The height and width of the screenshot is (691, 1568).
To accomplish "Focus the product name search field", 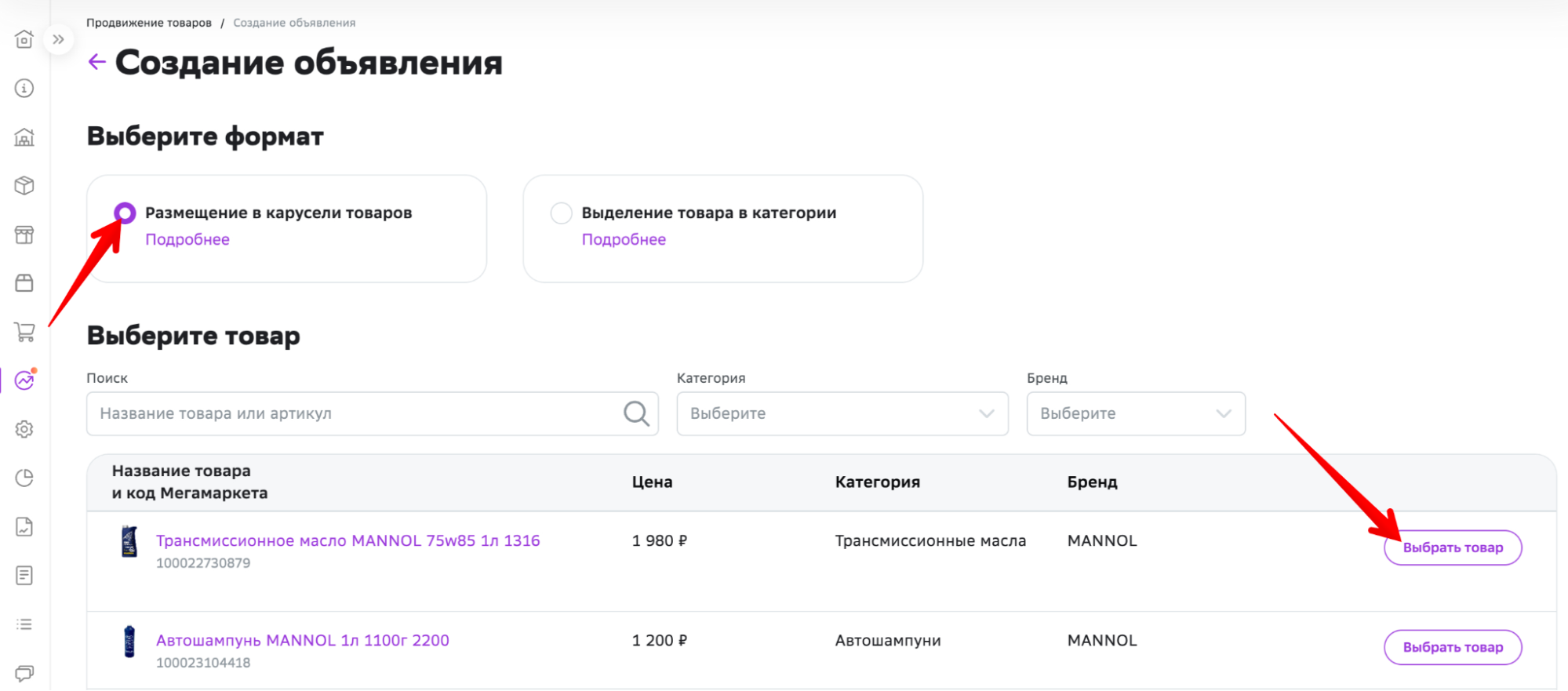I will pos(373,413).
